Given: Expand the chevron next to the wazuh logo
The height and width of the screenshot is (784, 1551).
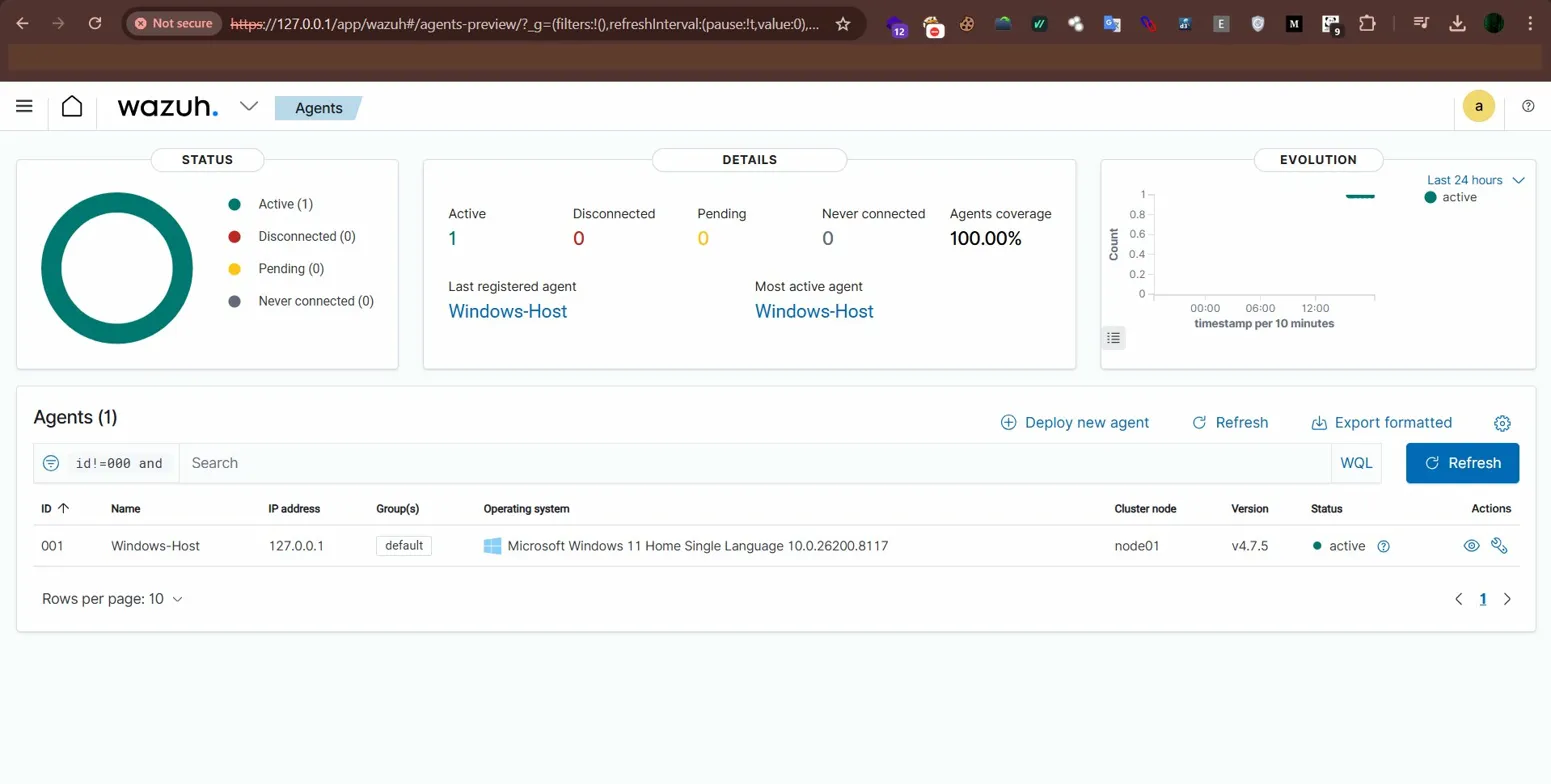Looking at the screenshot, I should [249, 106].
